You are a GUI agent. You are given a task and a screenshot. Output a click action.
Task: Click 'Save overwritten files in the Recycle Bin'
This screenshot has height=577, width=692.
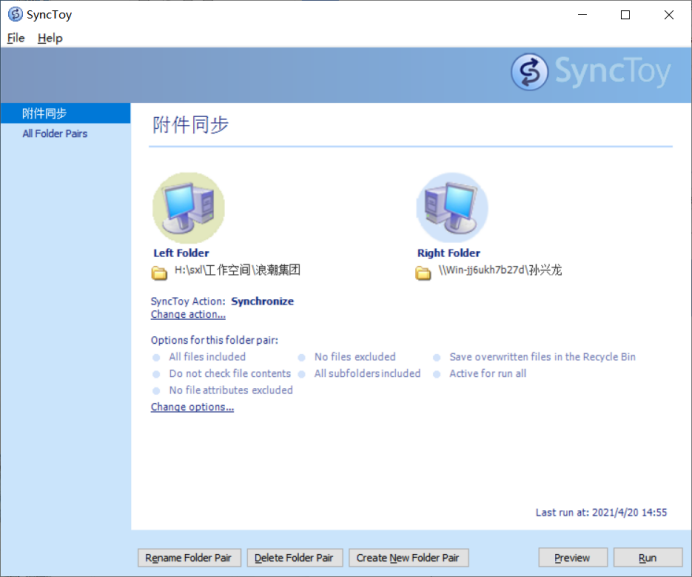point(542,357)
